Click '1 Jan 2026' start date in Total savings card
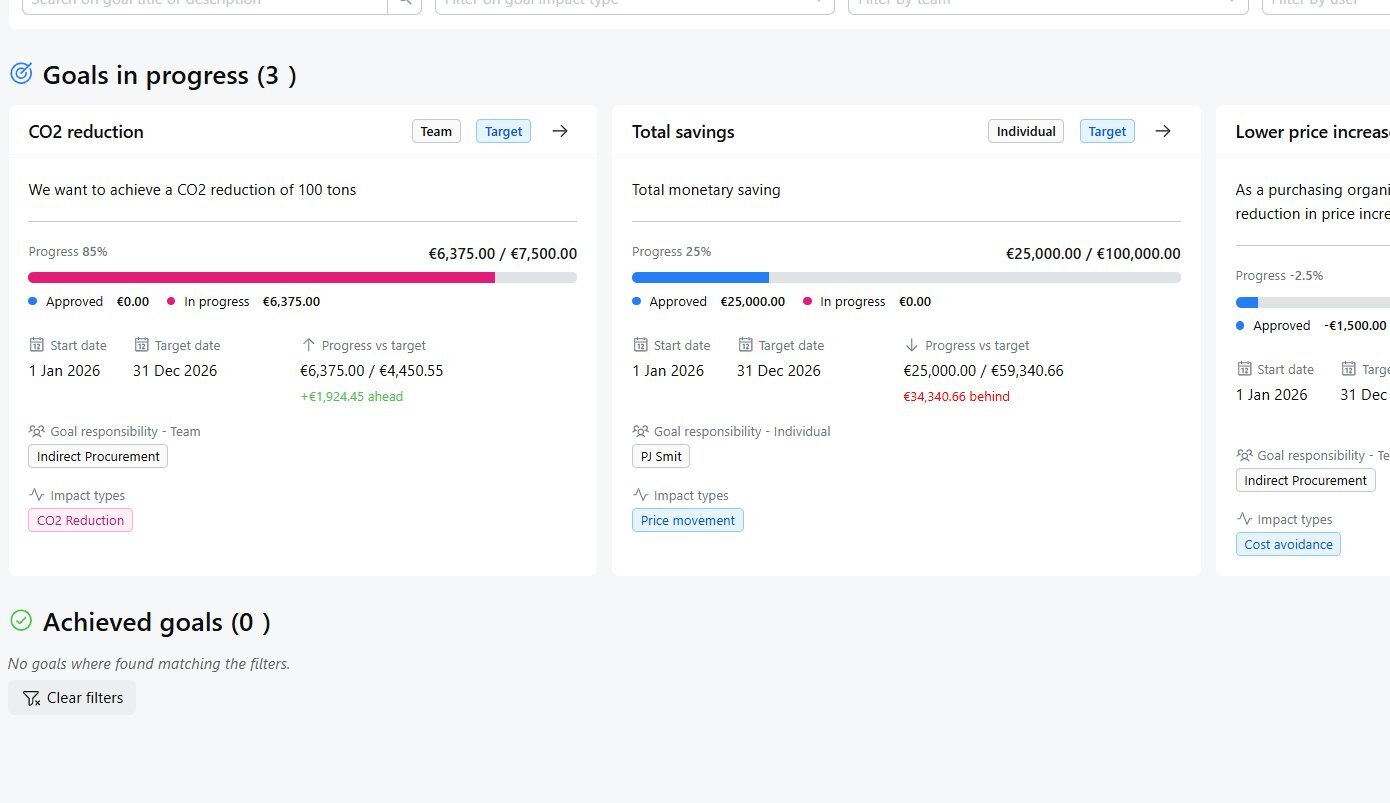Screen dimensions: 1390x803 pos(668,370)
